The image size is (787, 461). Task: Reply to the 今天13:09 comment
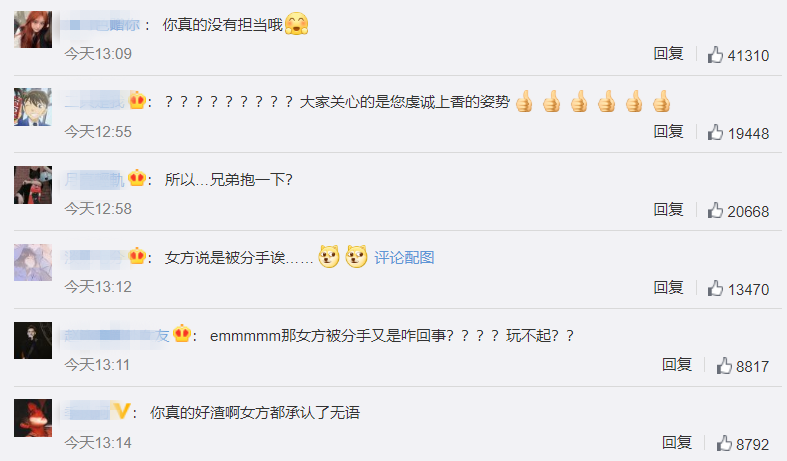pos(668,53)
